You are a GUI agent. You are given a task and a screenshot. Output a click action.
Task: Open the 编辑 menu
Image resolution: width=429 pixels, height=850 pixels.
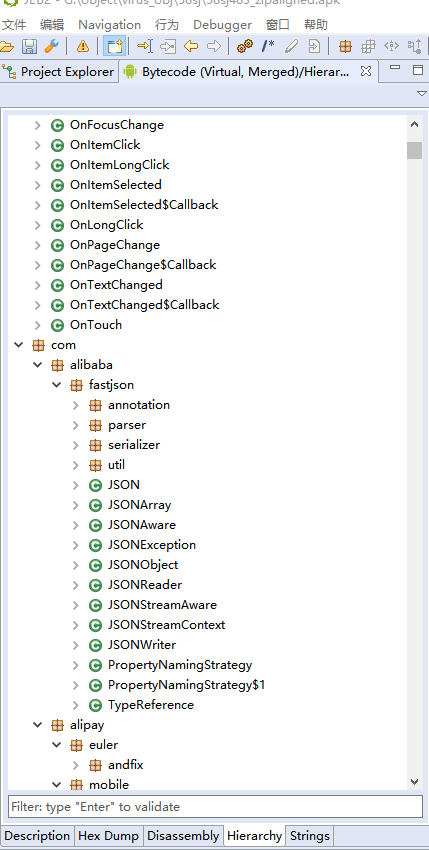tap(52, 25)
